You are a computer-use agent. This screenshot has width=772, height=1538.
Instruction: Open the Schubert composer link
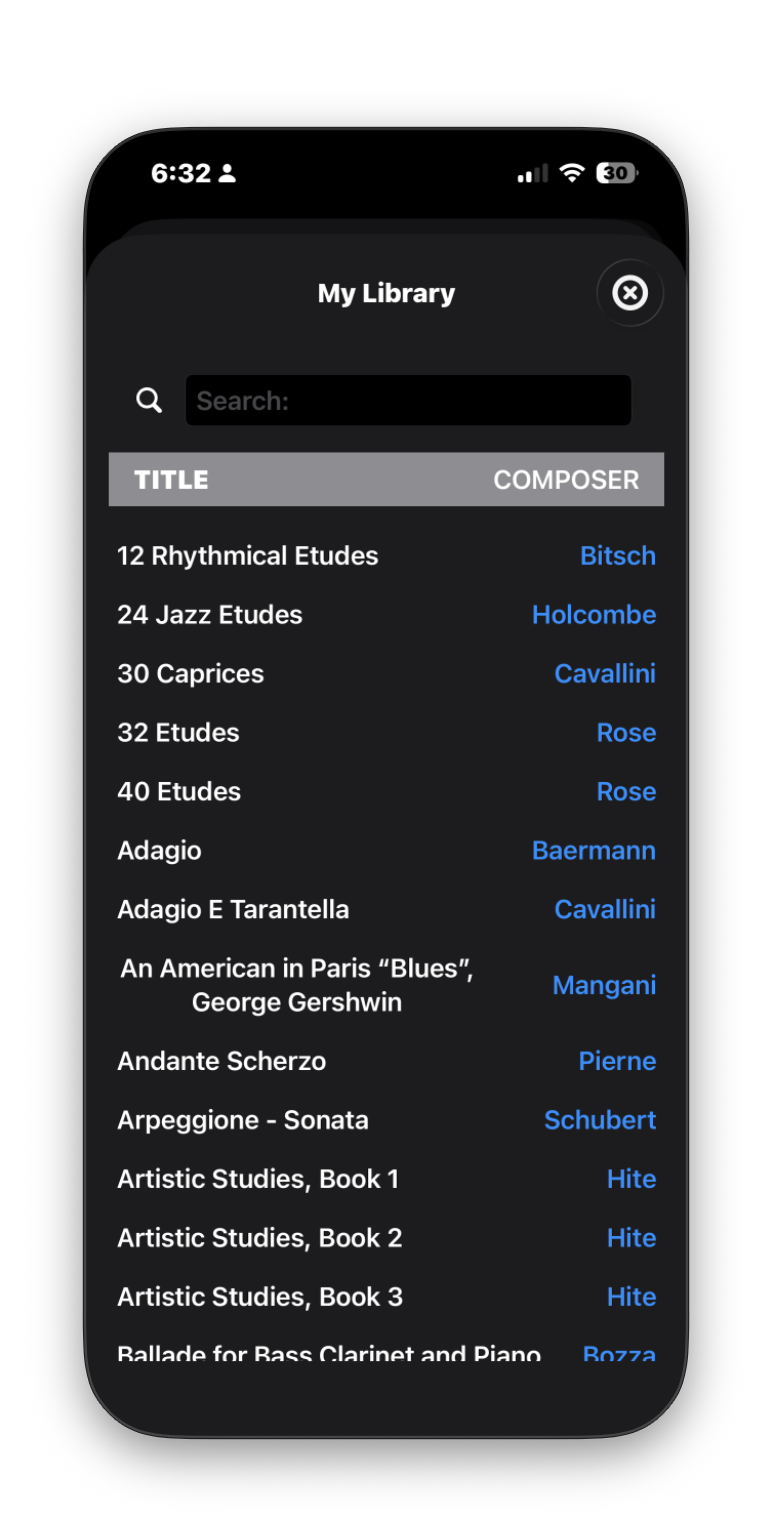(x=600, y=1120)
